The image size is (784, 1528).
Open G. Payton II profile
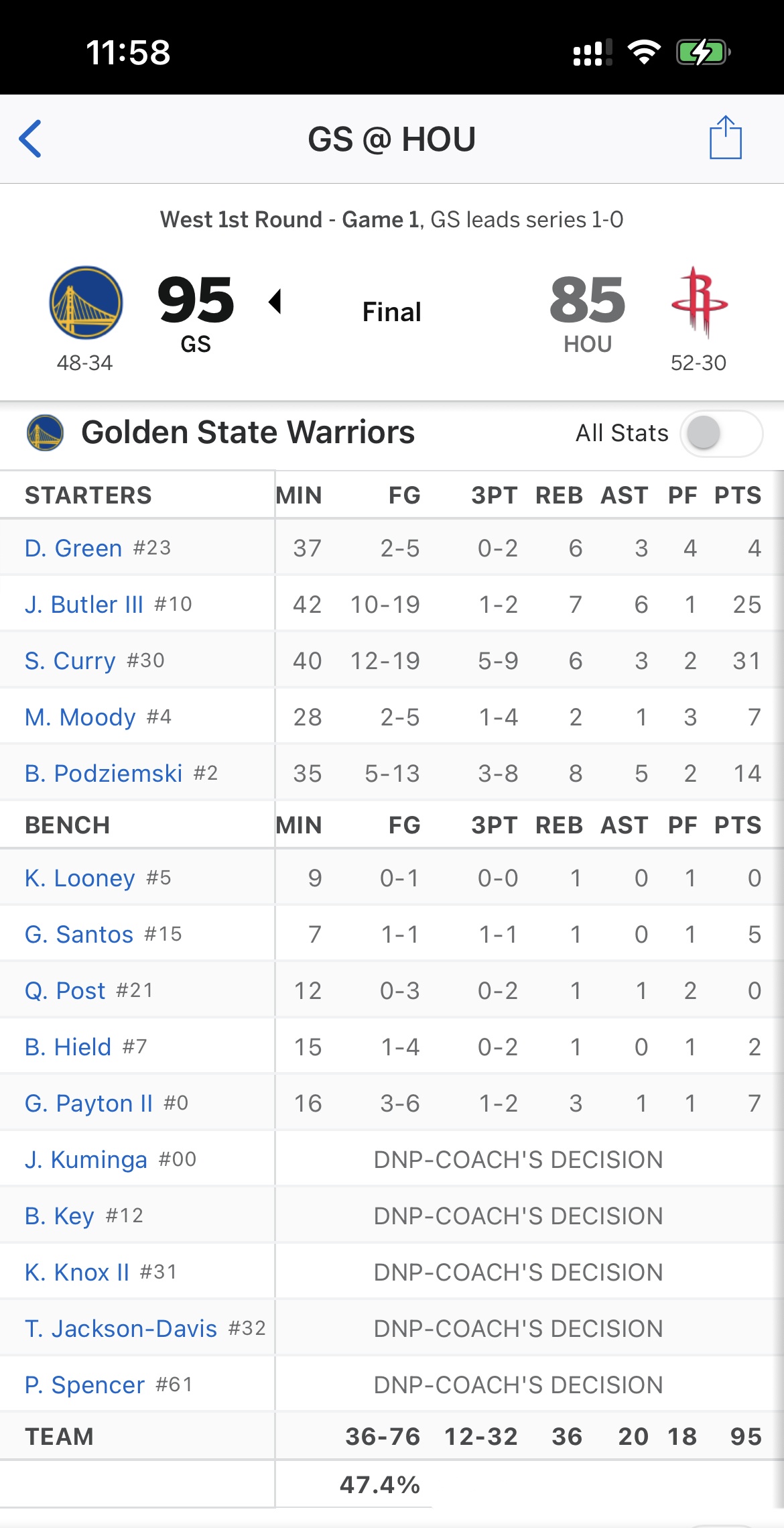[89, 1104]
